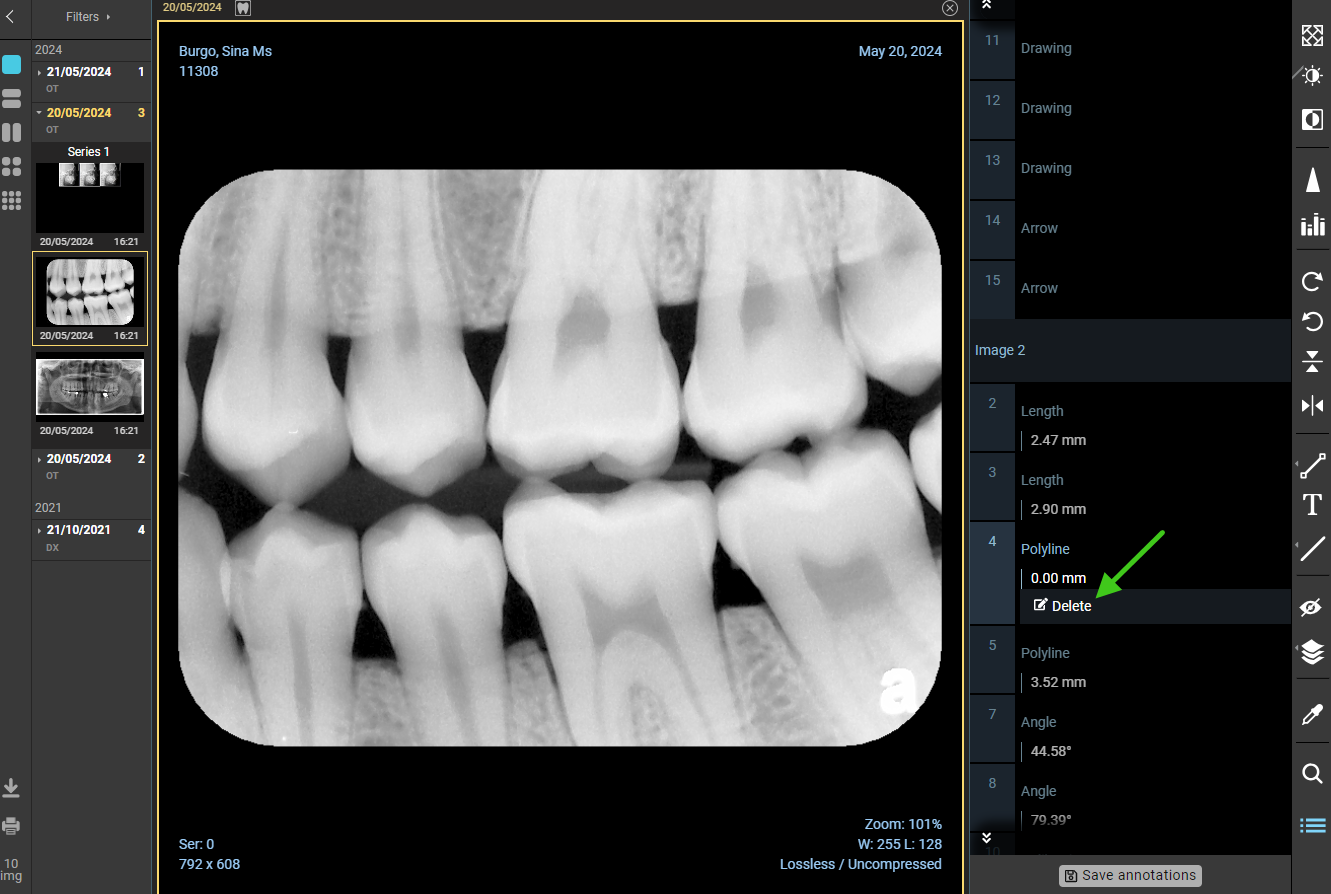Open the layers stack tool
1331x894 pixels.
(x=1312, y=653)
